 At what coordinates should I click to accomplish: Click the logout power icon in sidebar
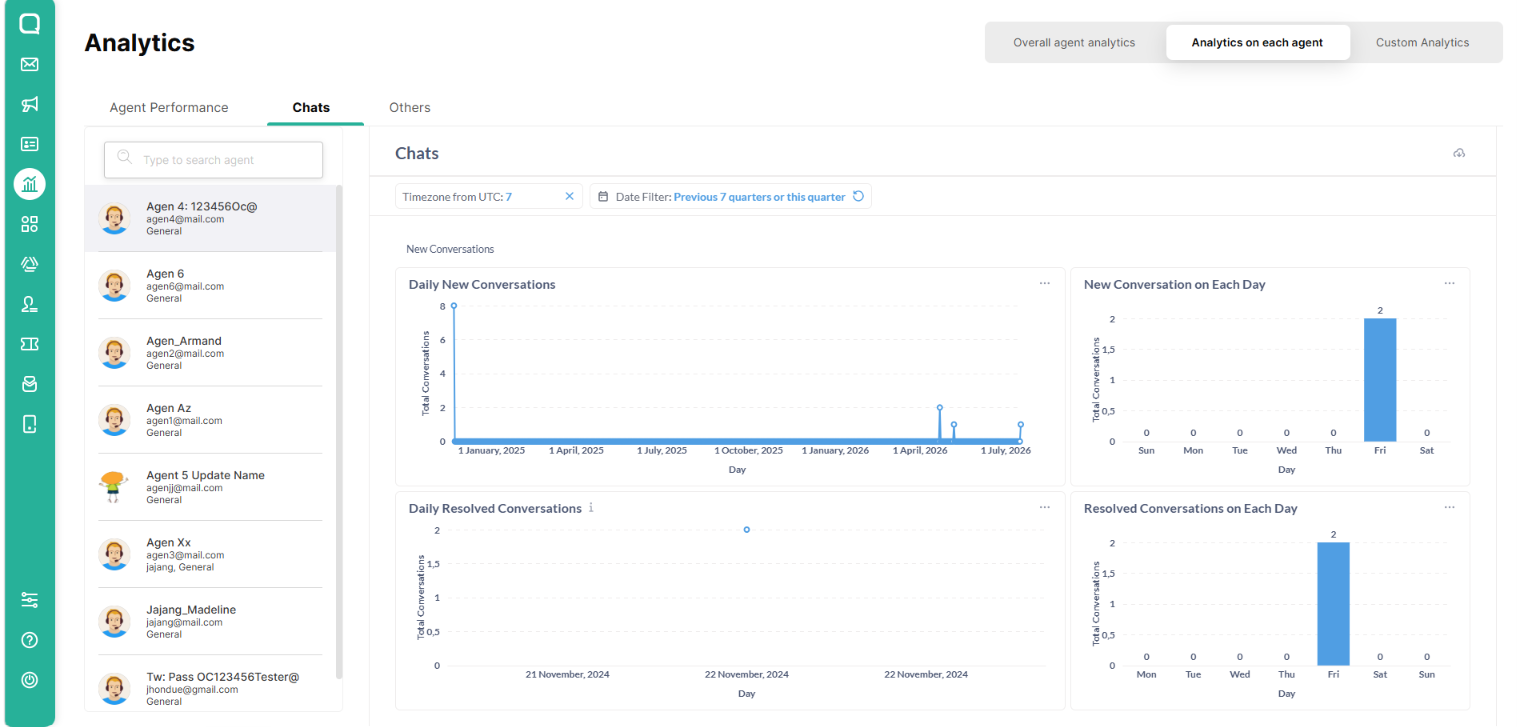pyautogui.click(x=29, y=680)
